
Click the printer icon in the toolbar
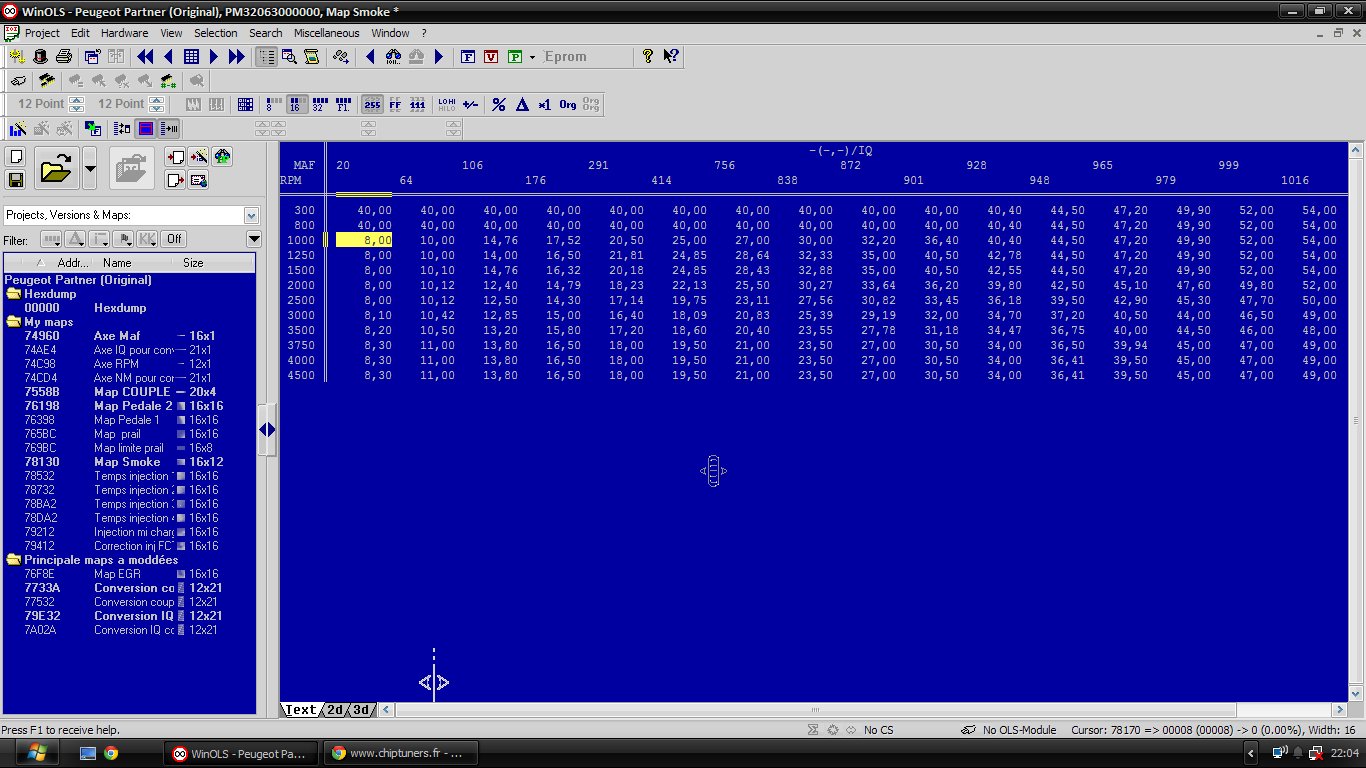tap(63, 57)
